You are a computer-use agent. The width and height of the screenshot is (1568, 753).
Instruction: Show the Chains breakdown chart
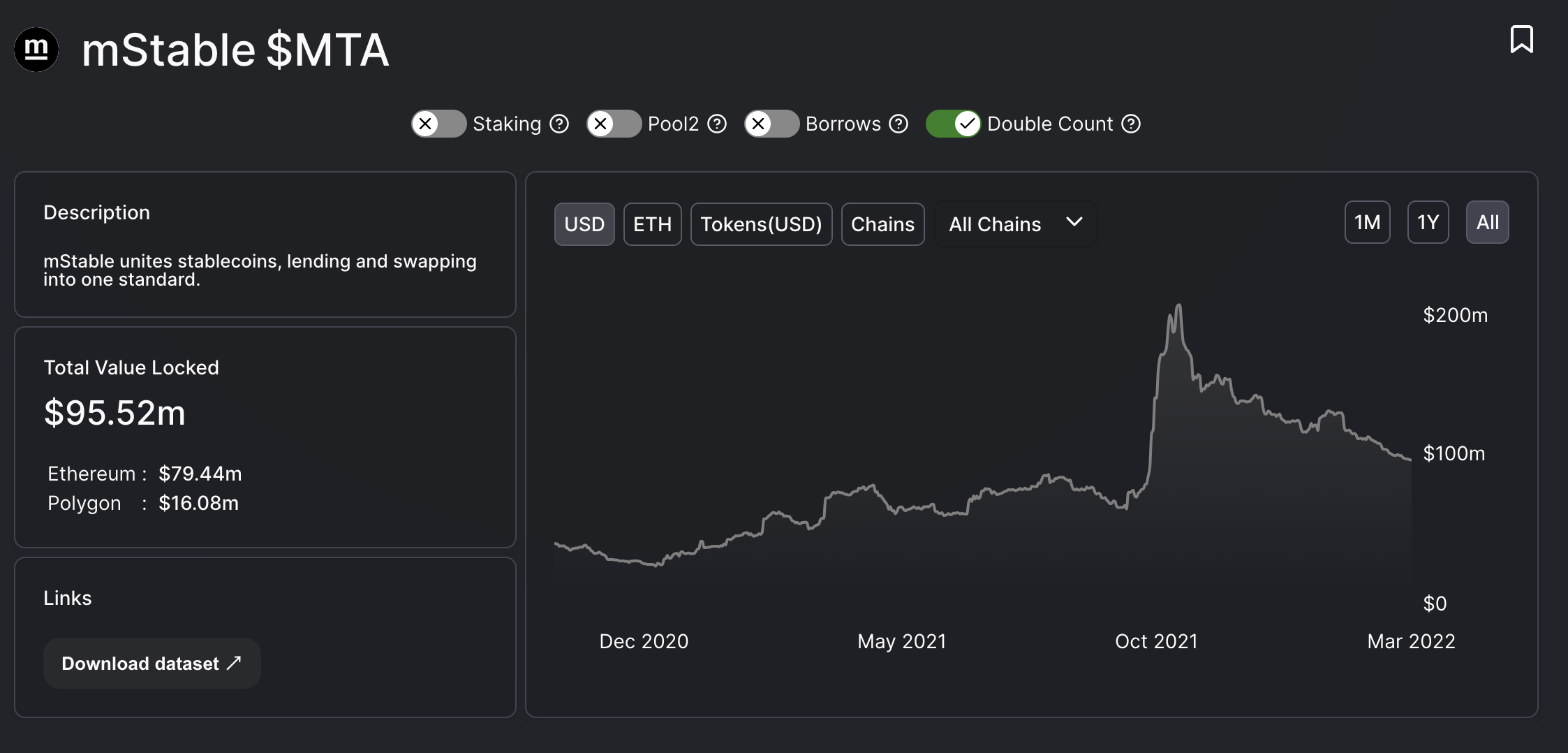882,224
